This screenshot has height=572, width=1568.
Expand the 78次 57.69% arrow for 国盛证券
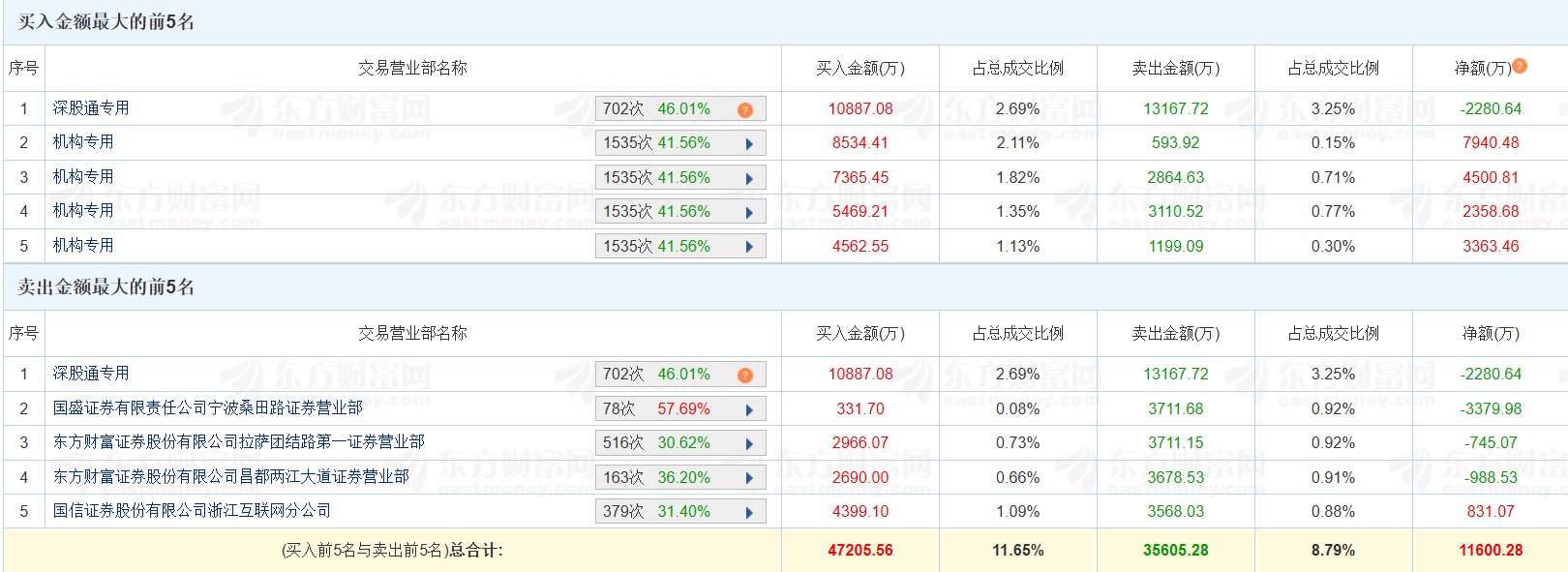coord(749,409)
